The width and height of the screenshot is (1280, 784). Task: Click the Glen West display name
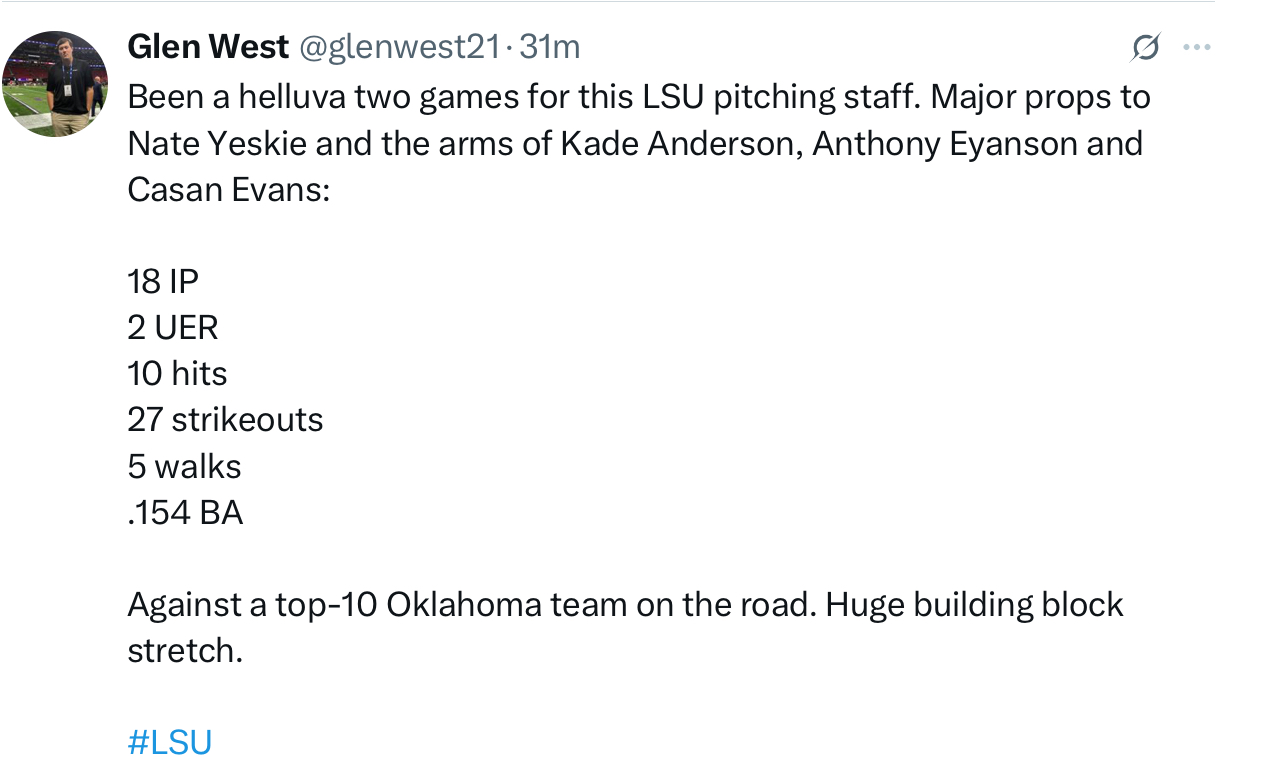(x=208, y=46)
